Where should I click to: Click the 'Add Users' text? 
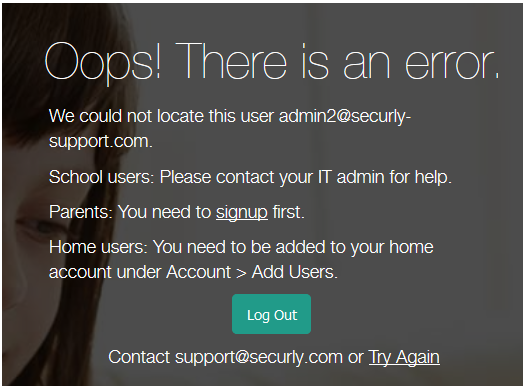(x=294, y=272)
